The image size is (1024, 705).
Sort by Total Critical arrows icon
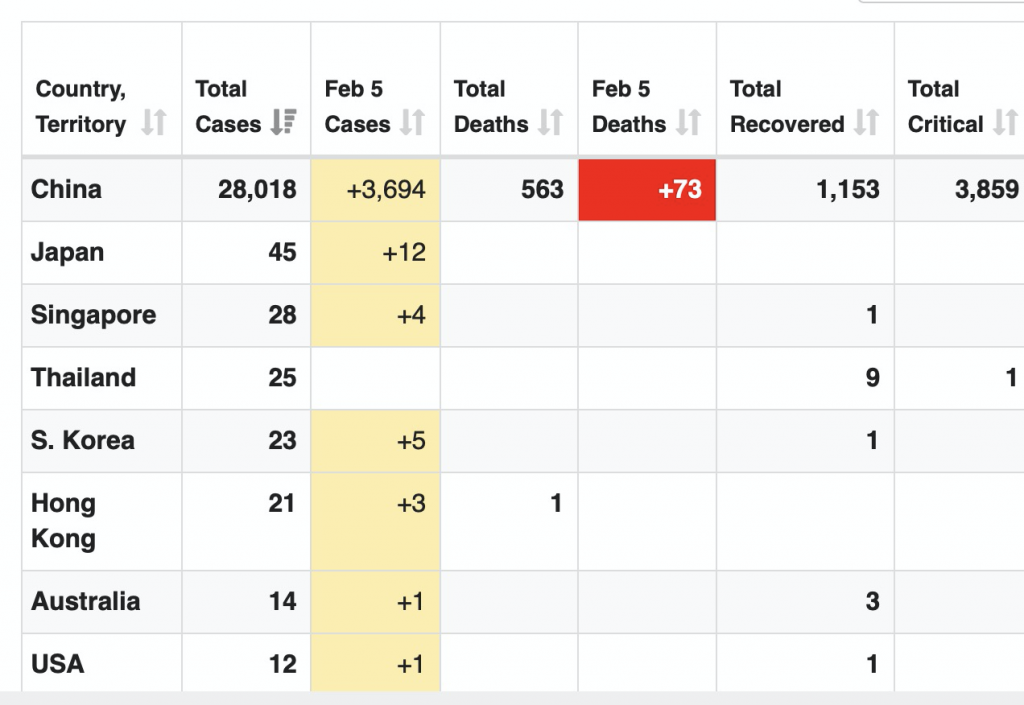(1005, 123)
